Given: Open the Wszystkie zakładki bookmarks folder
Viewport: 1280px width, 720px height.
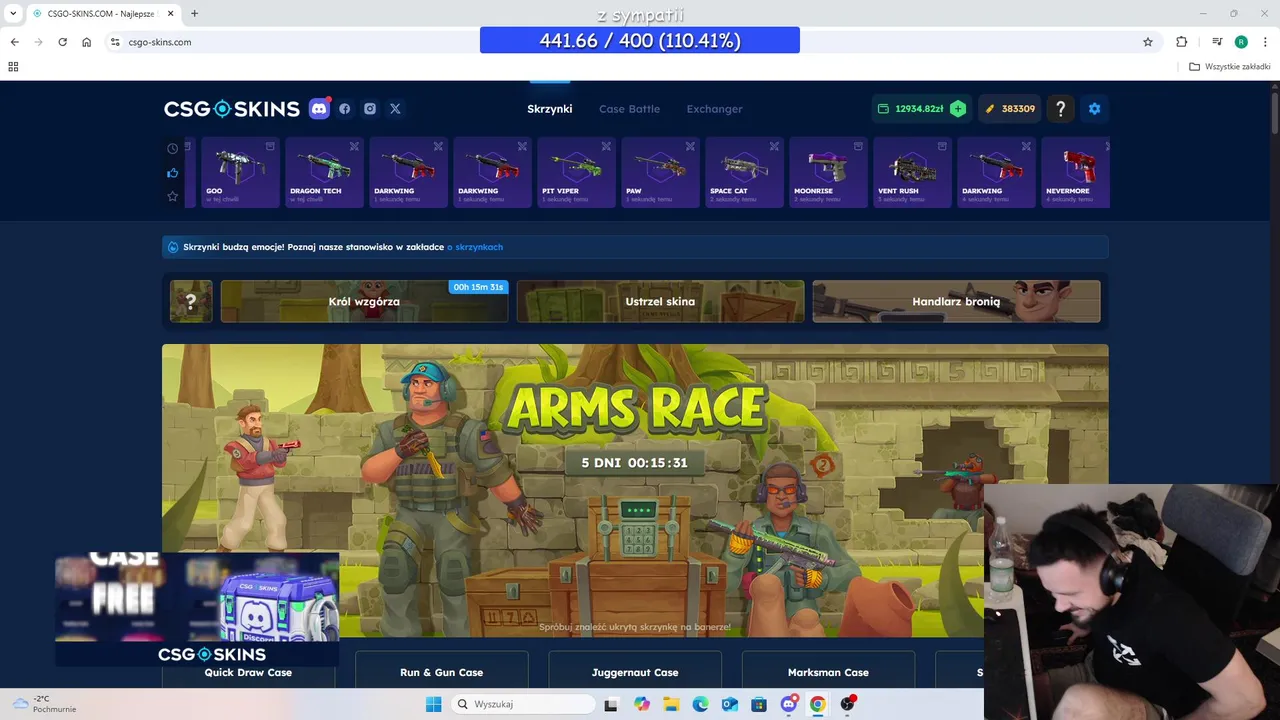Looking at the screenshot, I should (x=1230, y=67).
